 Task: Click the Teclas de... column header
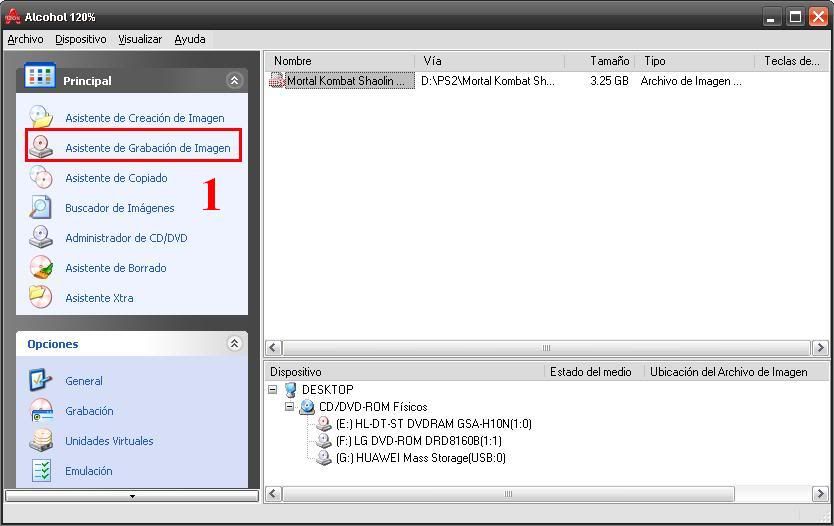792,61
